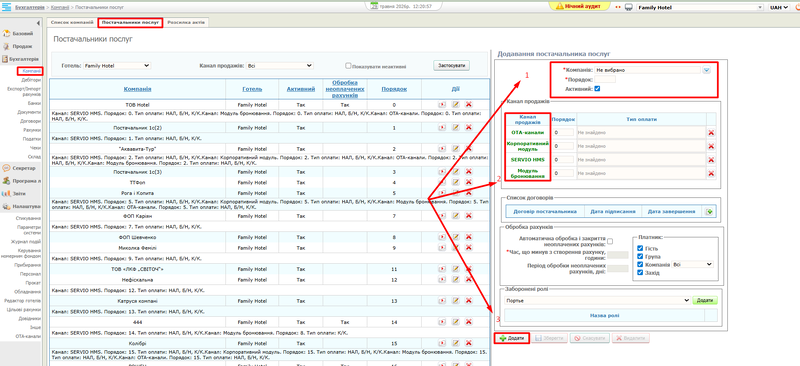Viewport: 800px width, 366px height.
Task: Open Нічний аудит button in header
Action: 580,6
